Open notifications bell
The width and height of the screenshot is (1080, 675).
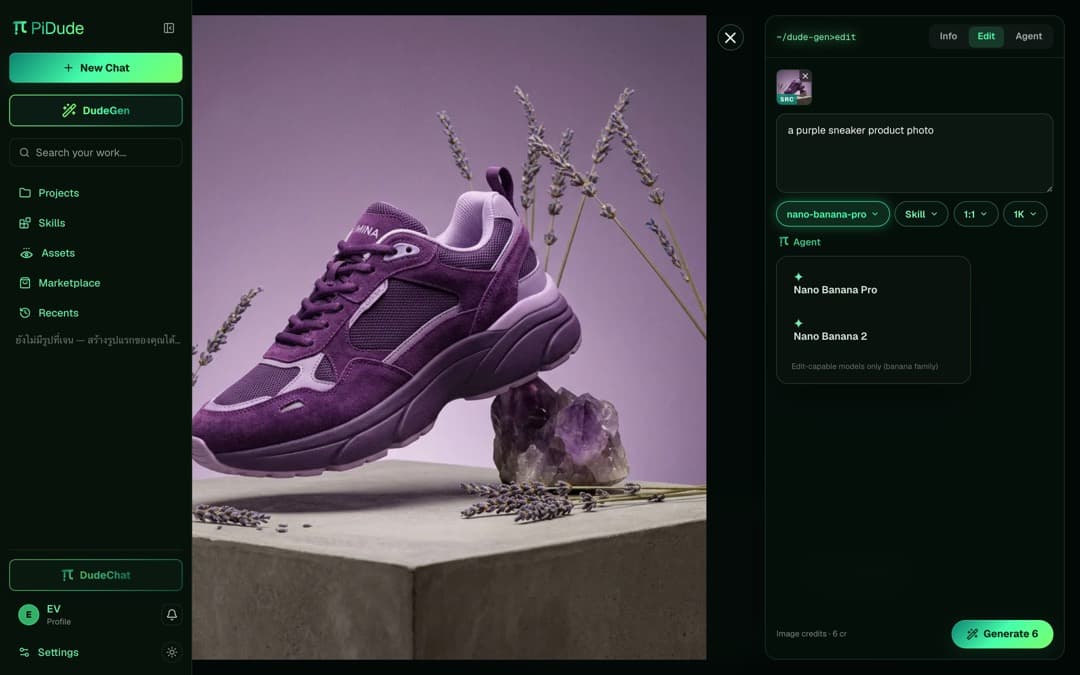click(172, 614)
